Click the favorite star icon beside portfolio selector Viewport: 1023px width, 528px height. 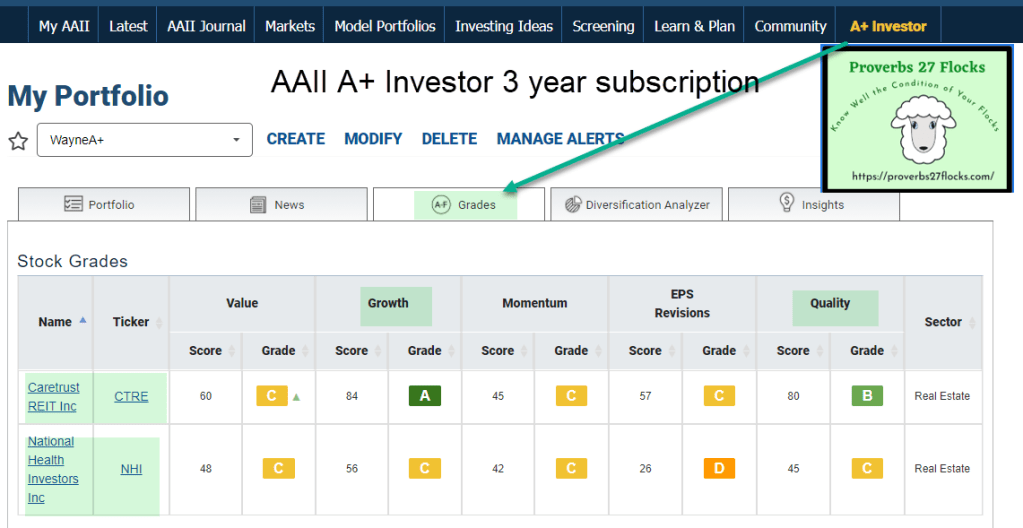[18, 141]
